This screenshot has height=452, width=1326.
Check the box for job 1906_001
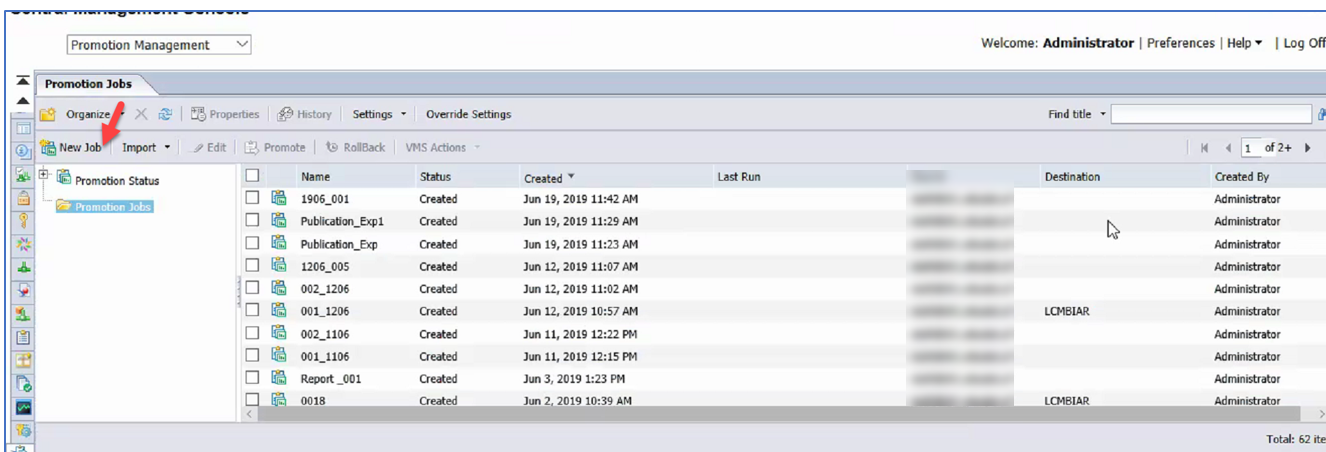[253, 198]
